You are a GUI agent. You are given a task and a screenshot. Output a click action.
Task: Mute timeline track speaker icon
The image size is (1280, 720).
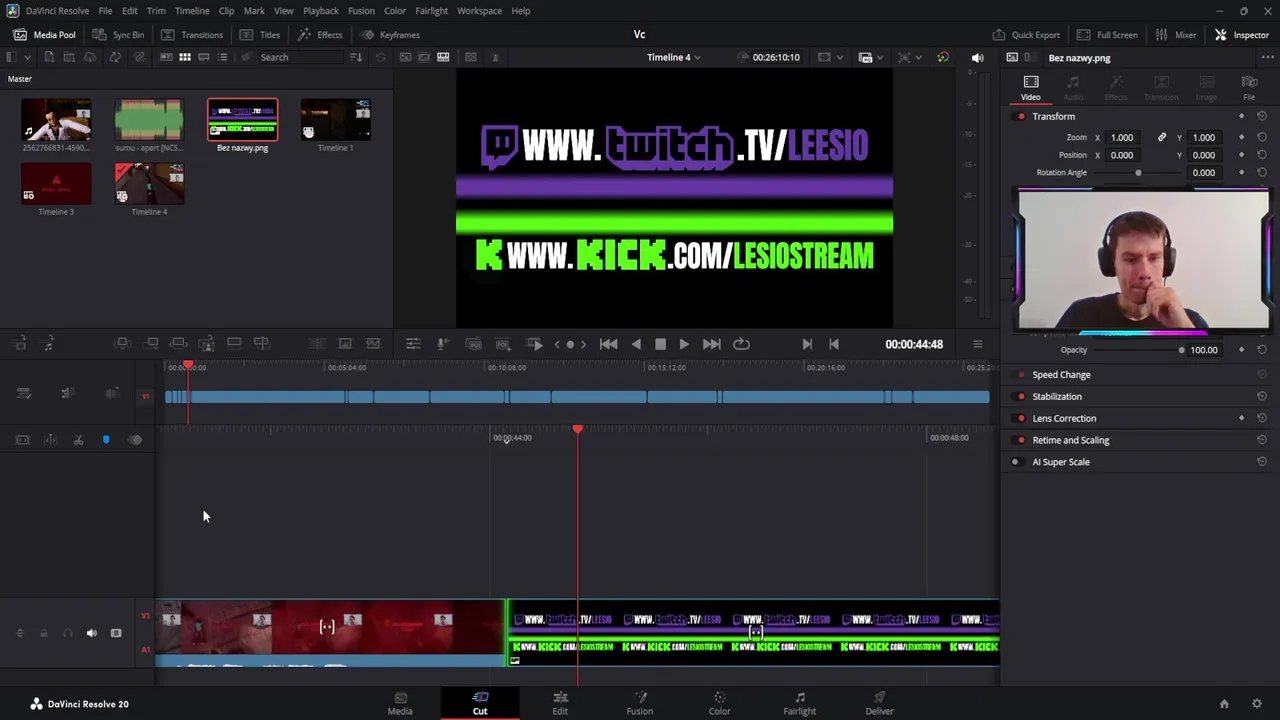[92, 633]
